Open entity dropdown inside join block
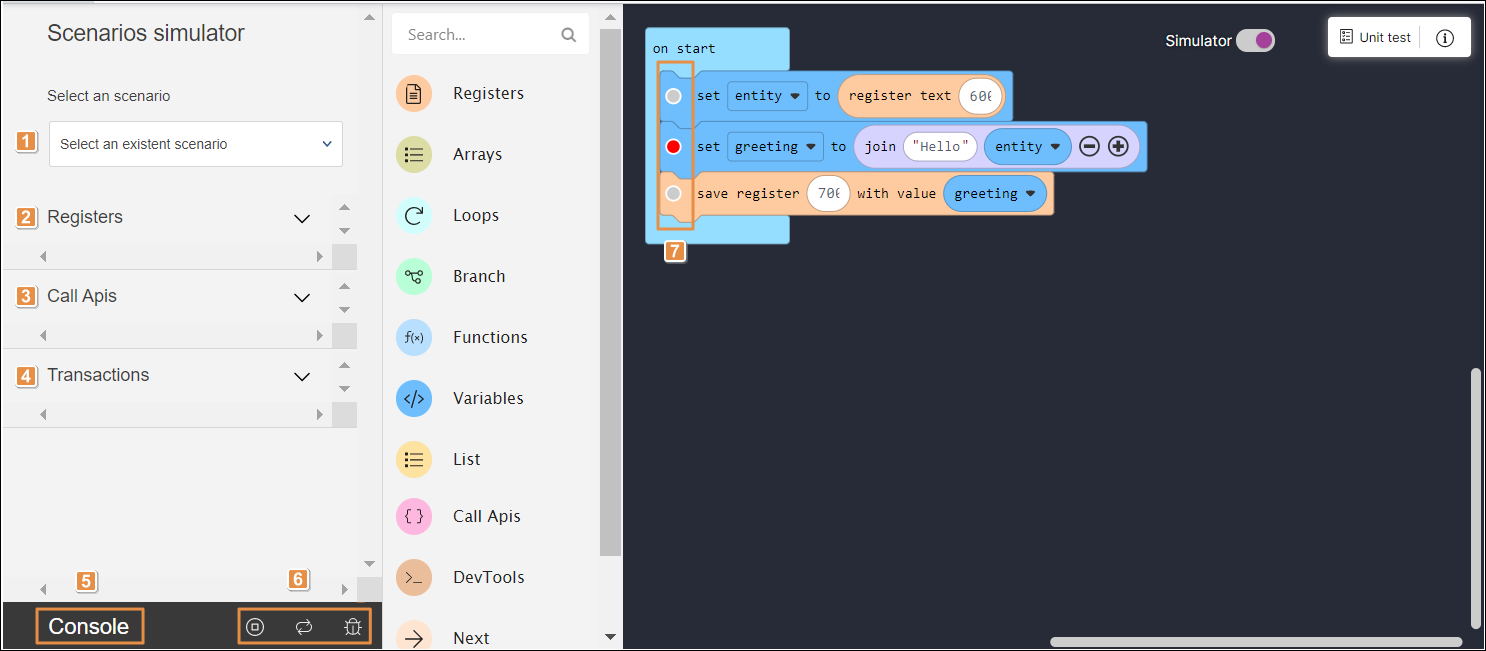Image resolution: width=1486 pixels, height=651 pixels. [1027, 146]
